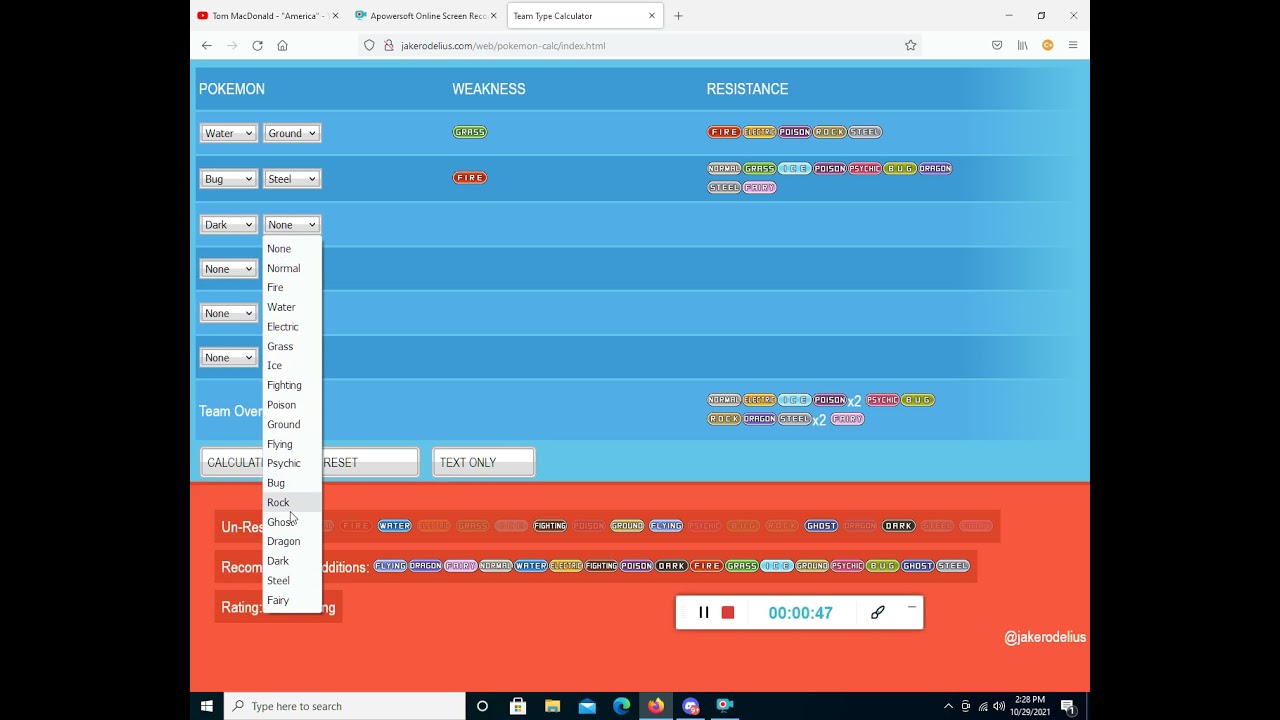Open the Bug type dropdown in second row
This screenshot has height=720, width=1280.
tap(228, 179)
